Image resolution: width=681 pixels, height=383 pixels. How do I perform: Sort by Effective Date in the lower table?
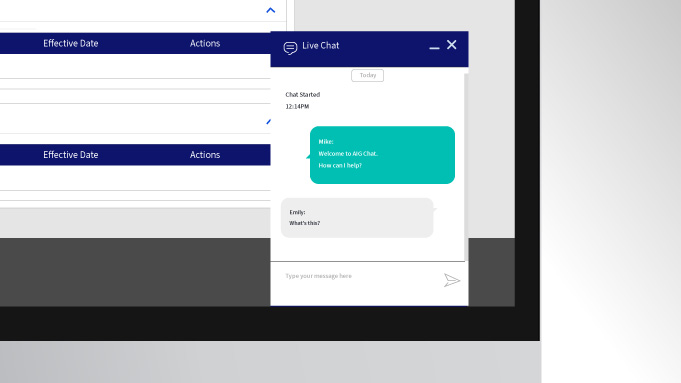coord(71,155)
